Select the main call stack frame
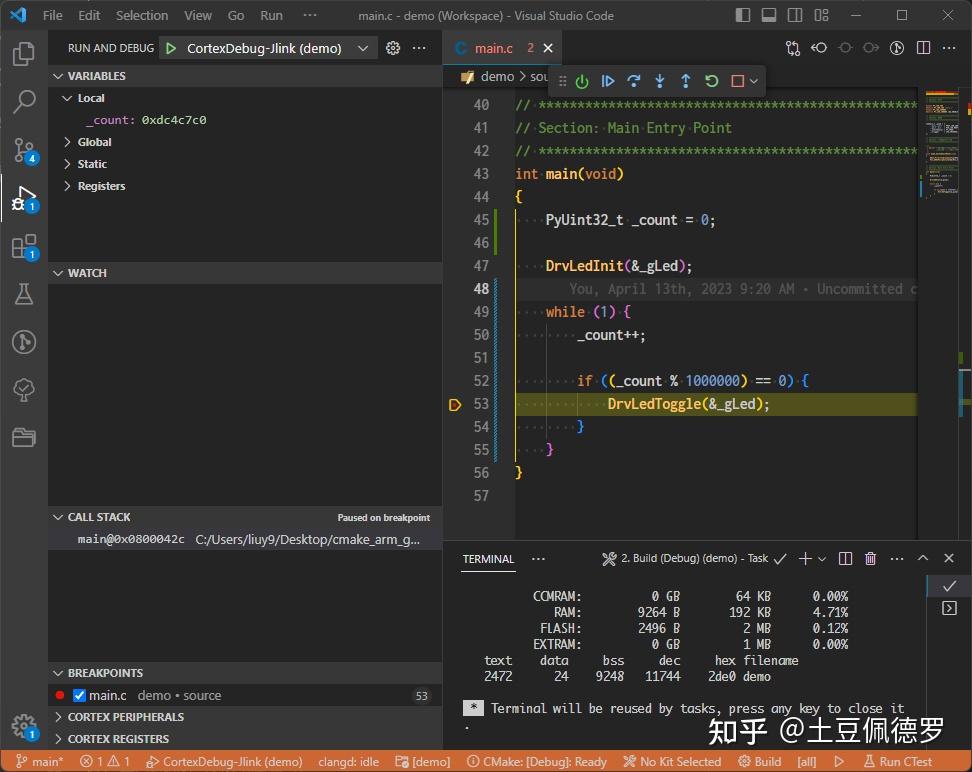The width and height of the screenshot is (972, 772). click(x=130, y=539)
